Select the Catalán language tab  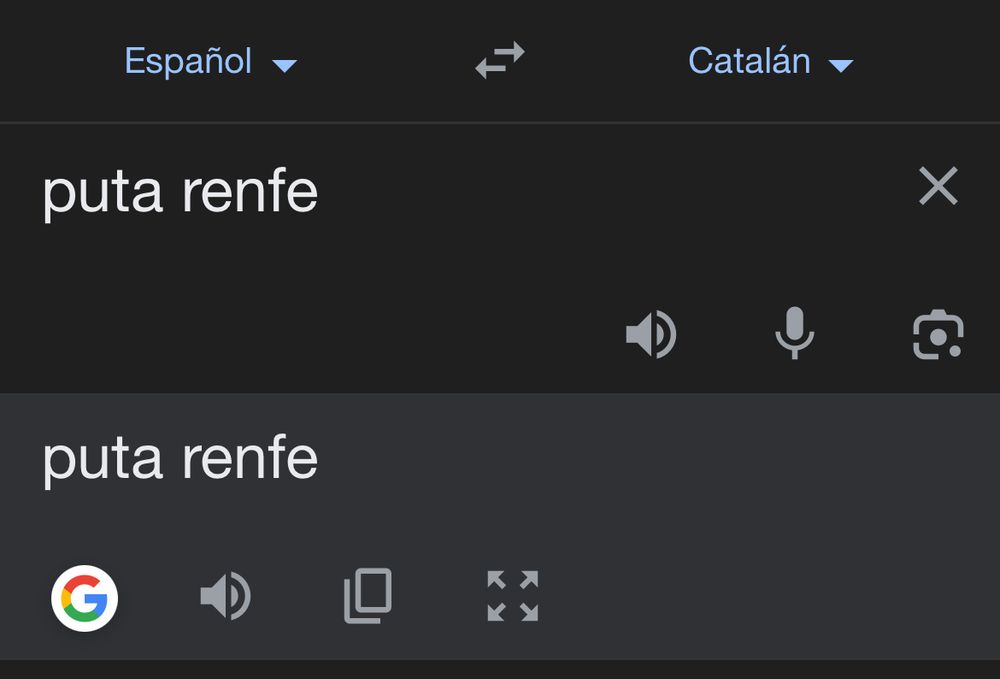pos(750,61)
